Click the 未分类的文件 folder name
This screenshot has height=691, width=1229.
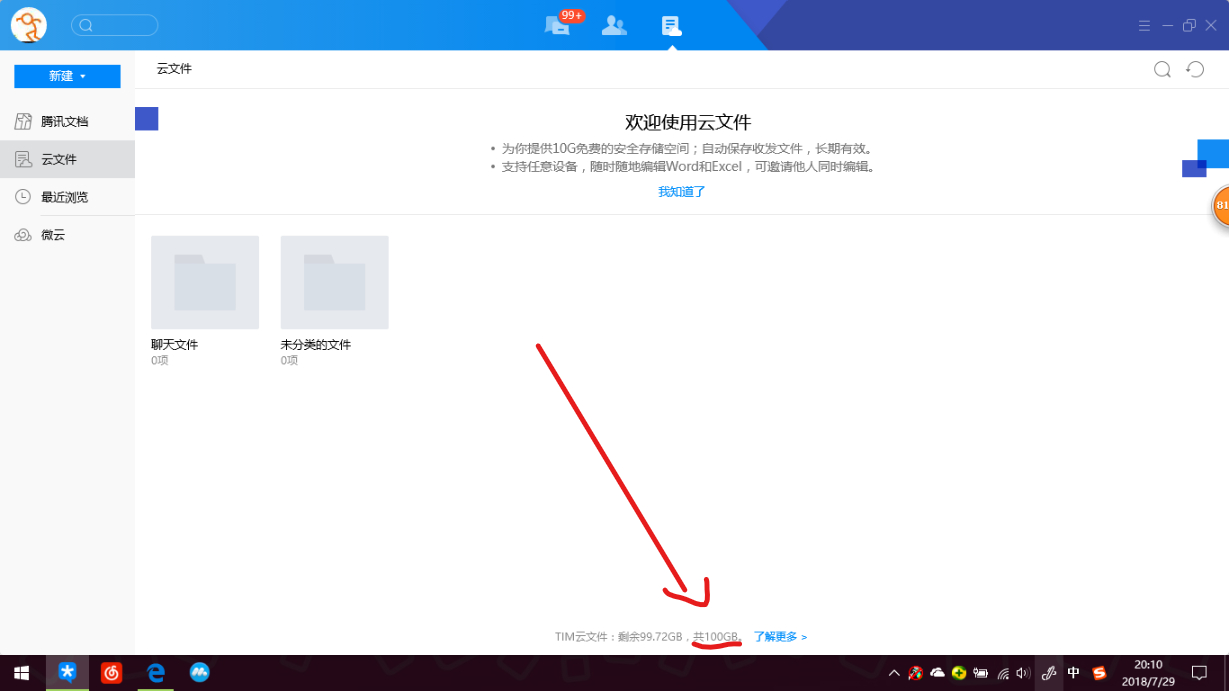[x=316, y=345]
